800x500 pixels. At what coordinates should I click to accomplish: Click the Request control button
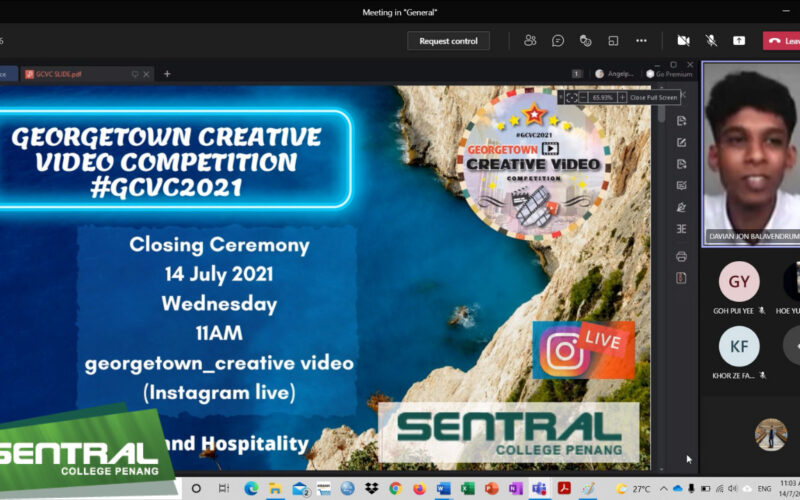[448, 41]
